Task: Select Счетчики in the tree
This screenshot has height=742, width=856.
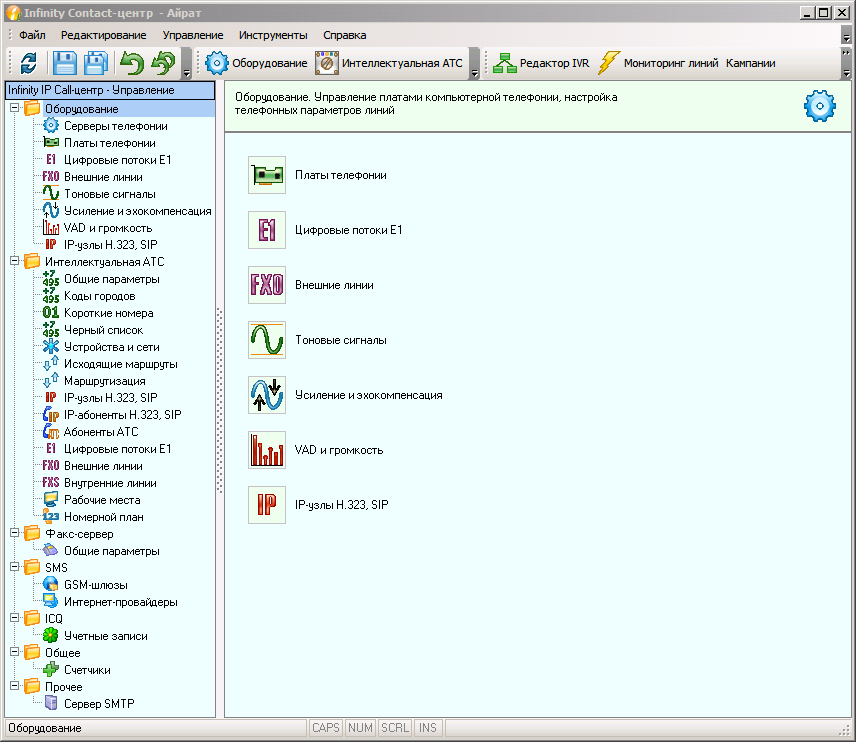Action: (x=87, y=670)
